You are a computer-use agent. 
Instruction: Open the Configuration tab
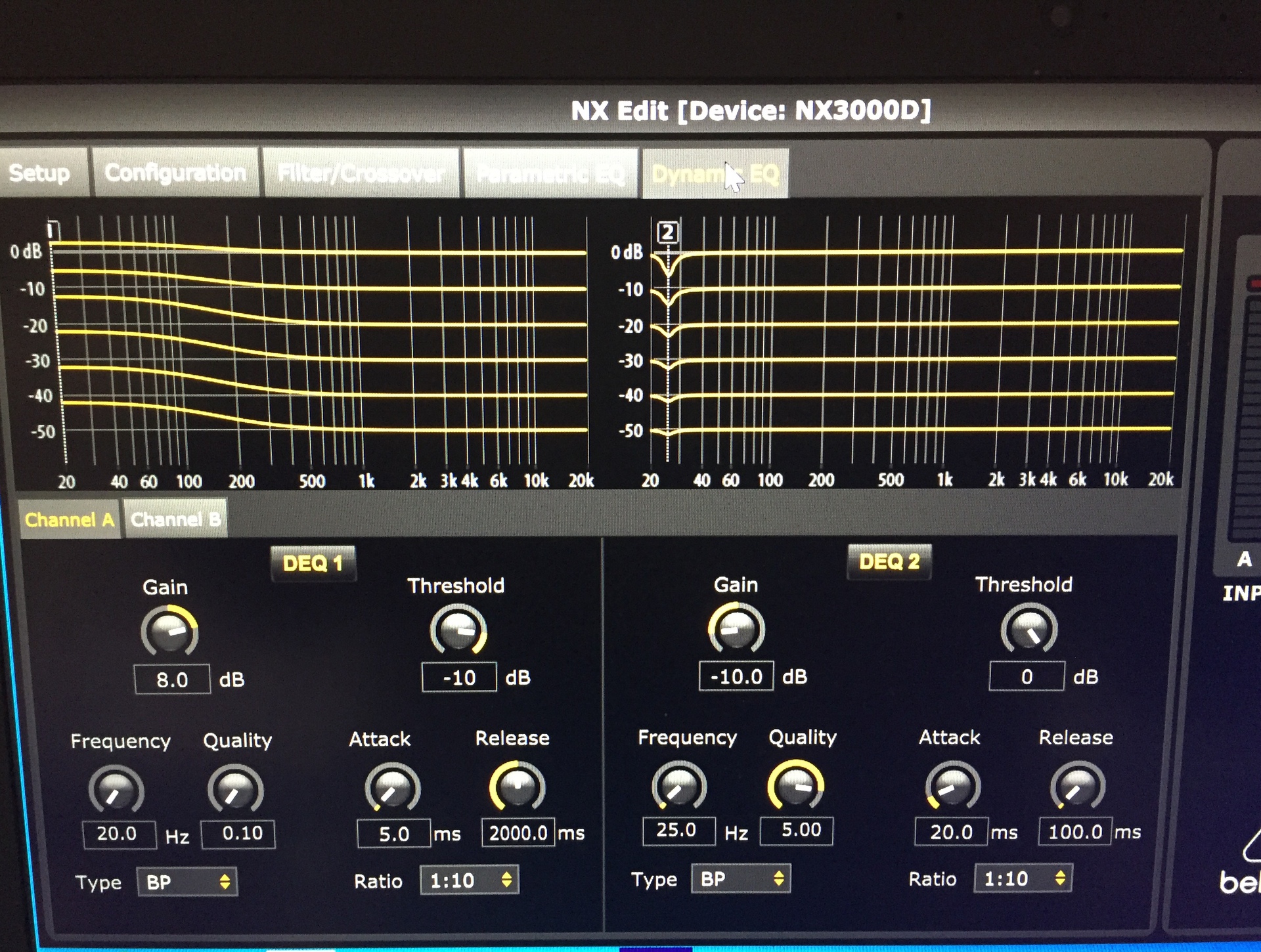point(175,173)
